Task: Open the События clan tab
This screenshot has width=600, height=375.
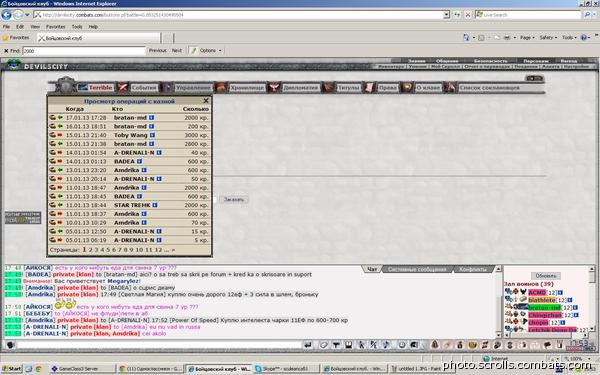Action: (144, 88)
